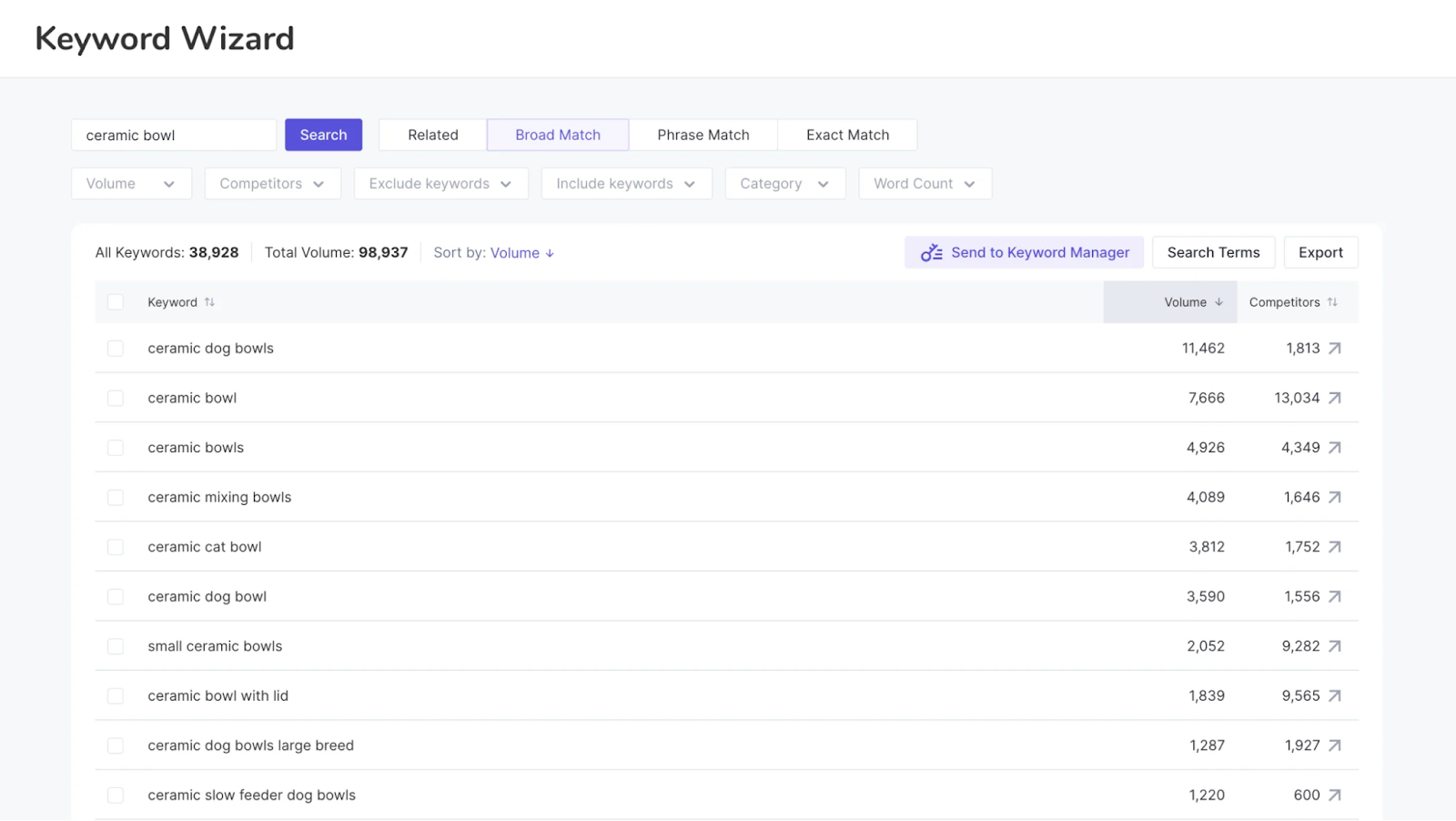Open external link arrow for ceramic bowls row
This screenshot has height=821, width=1456.
(1334, 448)
